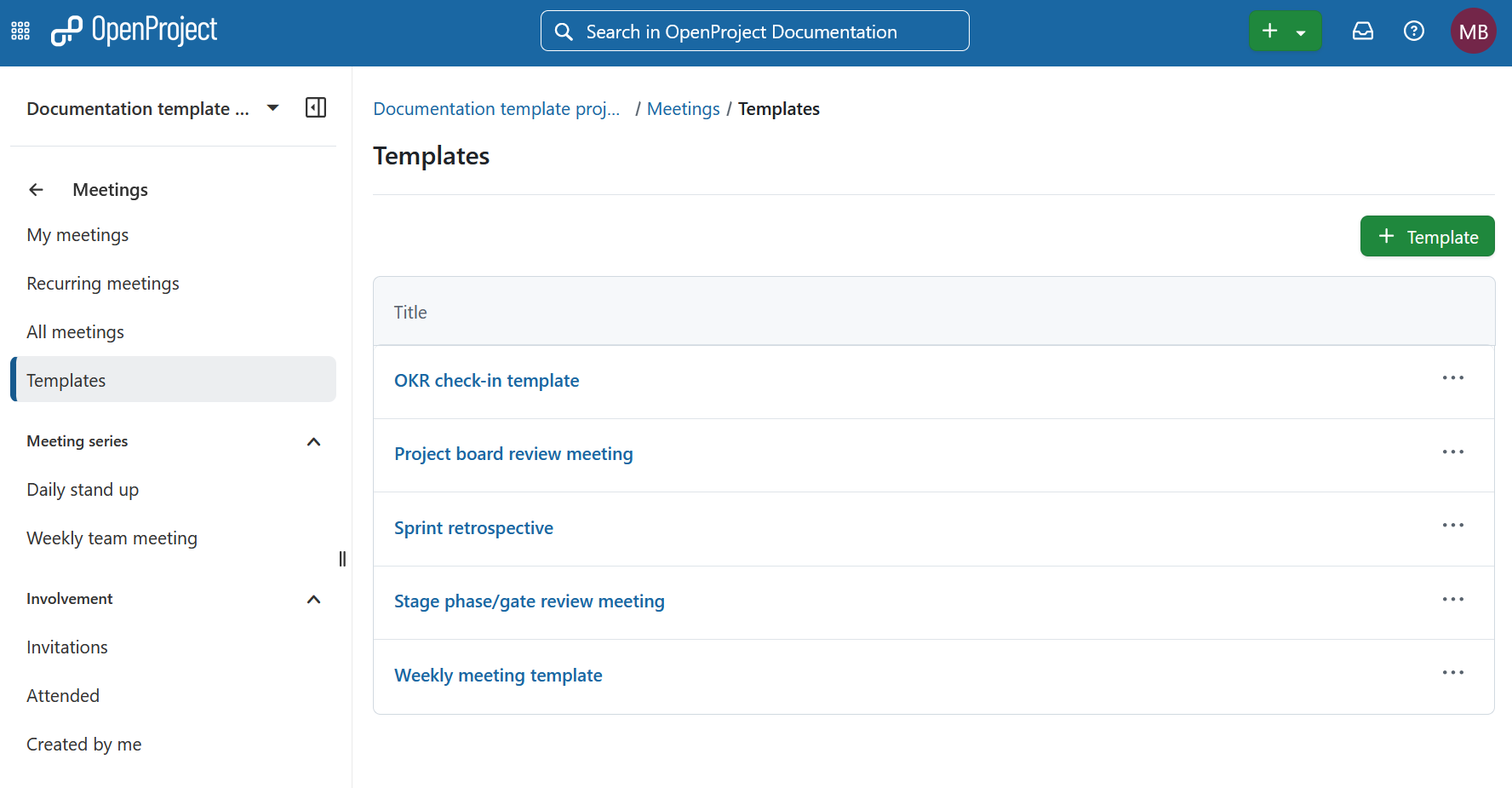Open more options for OKR check-in template

(1453, 378)
